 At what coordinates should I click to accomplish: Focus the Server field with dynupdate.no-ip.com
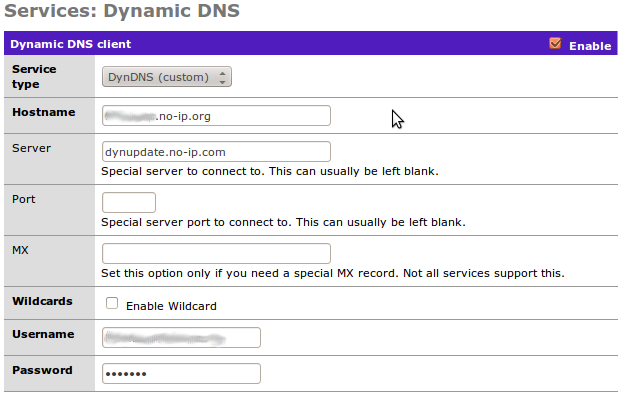coord(216,152)
